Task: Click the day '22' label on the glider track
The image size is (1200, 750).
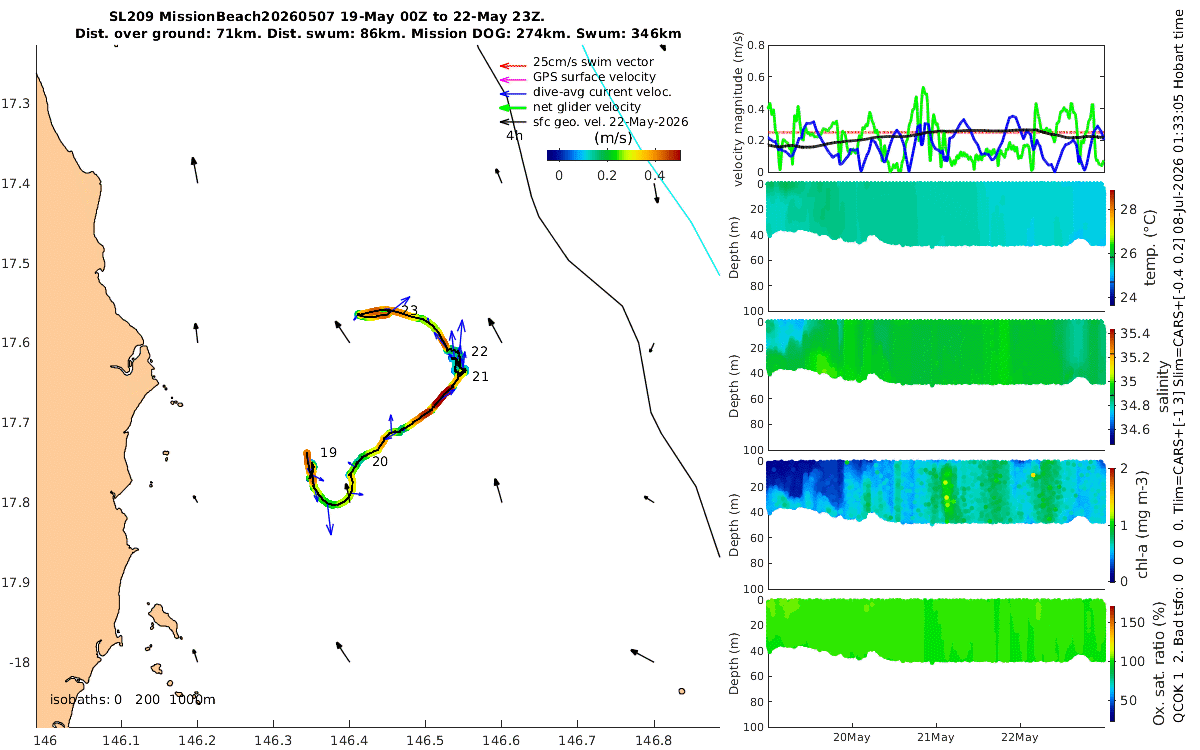Action: pos(479,352)
